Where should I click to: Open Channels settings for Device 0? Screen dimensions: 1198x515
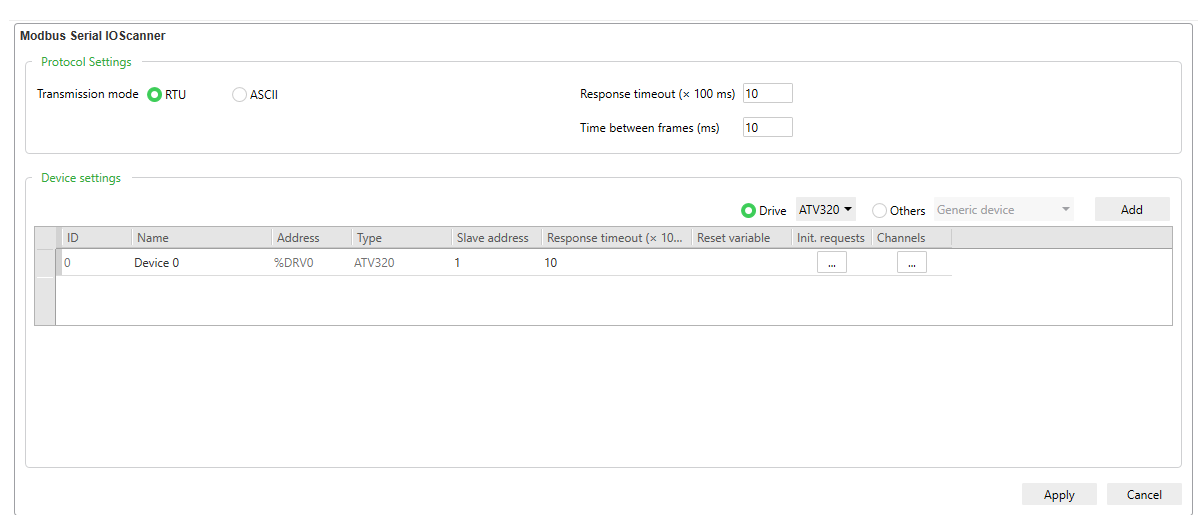(911, 262)
